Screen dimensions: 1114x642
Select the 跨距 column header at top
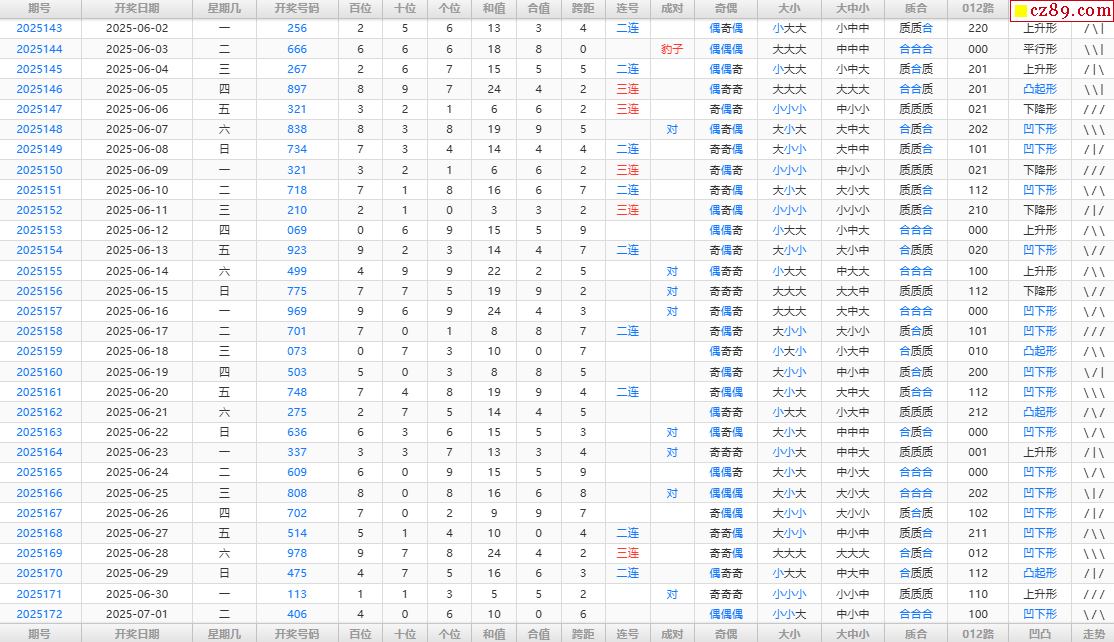pyautogui.click(x=583, y=9)
